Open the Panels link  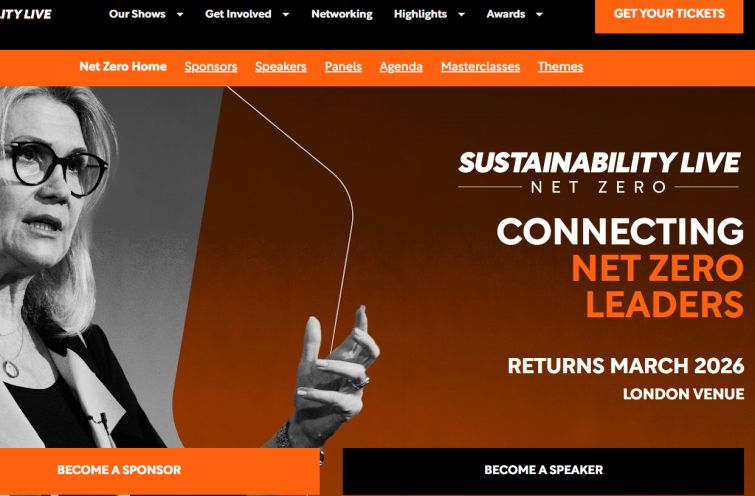click(343, 66)
